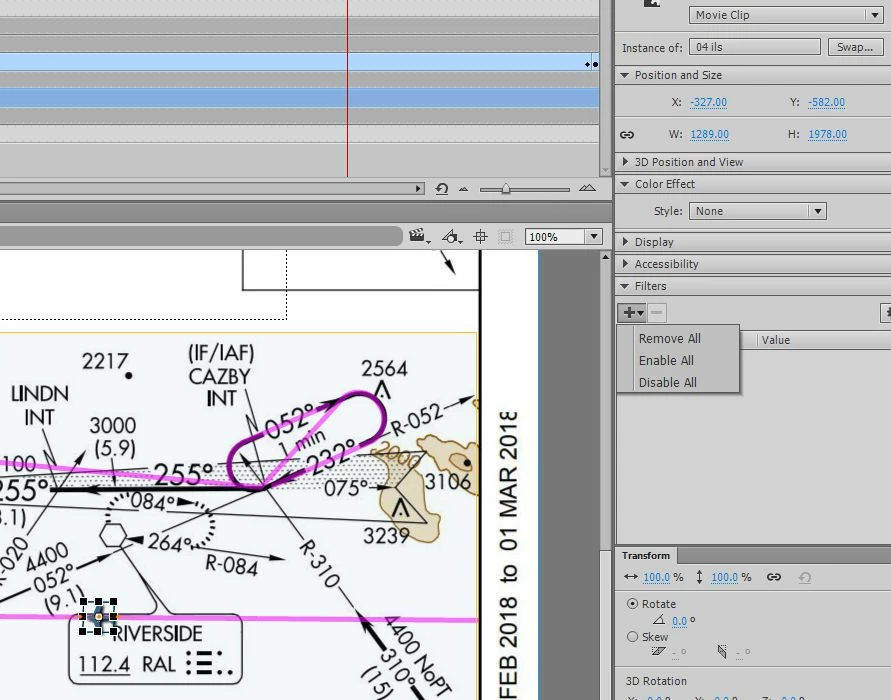Click the stage vertical scrollbar up arrow

pos(605,257)
